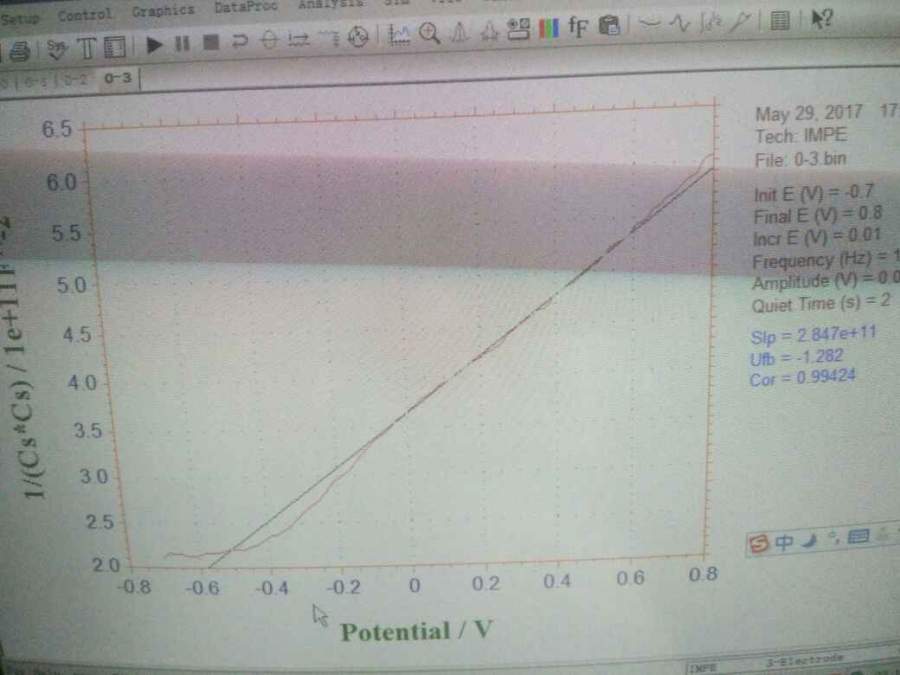Open the soft keyboard icon in IME bar
Viewport: 900px width, 675px height.
coord(859,537)
